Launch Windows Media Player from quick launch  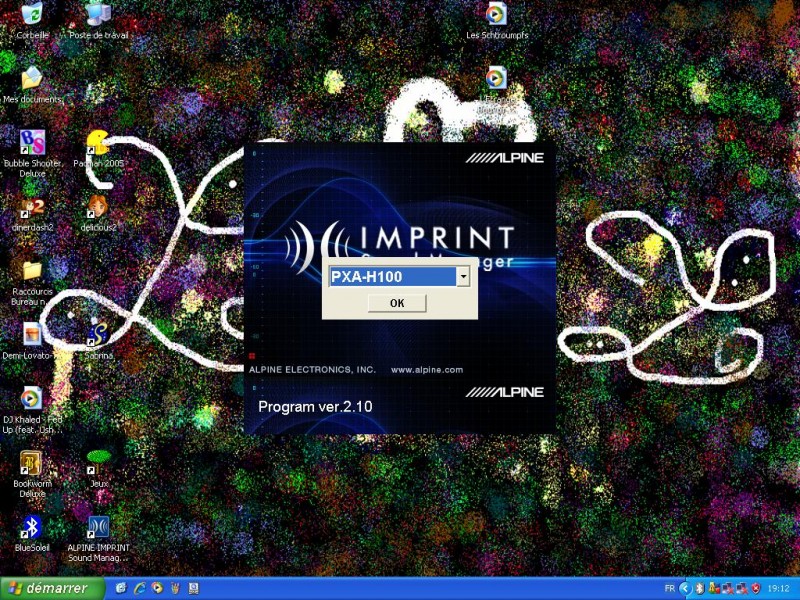pyautogui.click(x=156, y=589)
